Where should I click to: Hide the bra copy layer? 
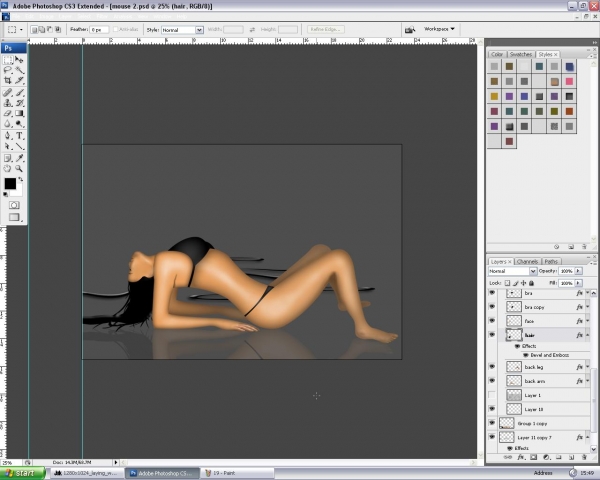pyautogui.click(x=492, y=307)
